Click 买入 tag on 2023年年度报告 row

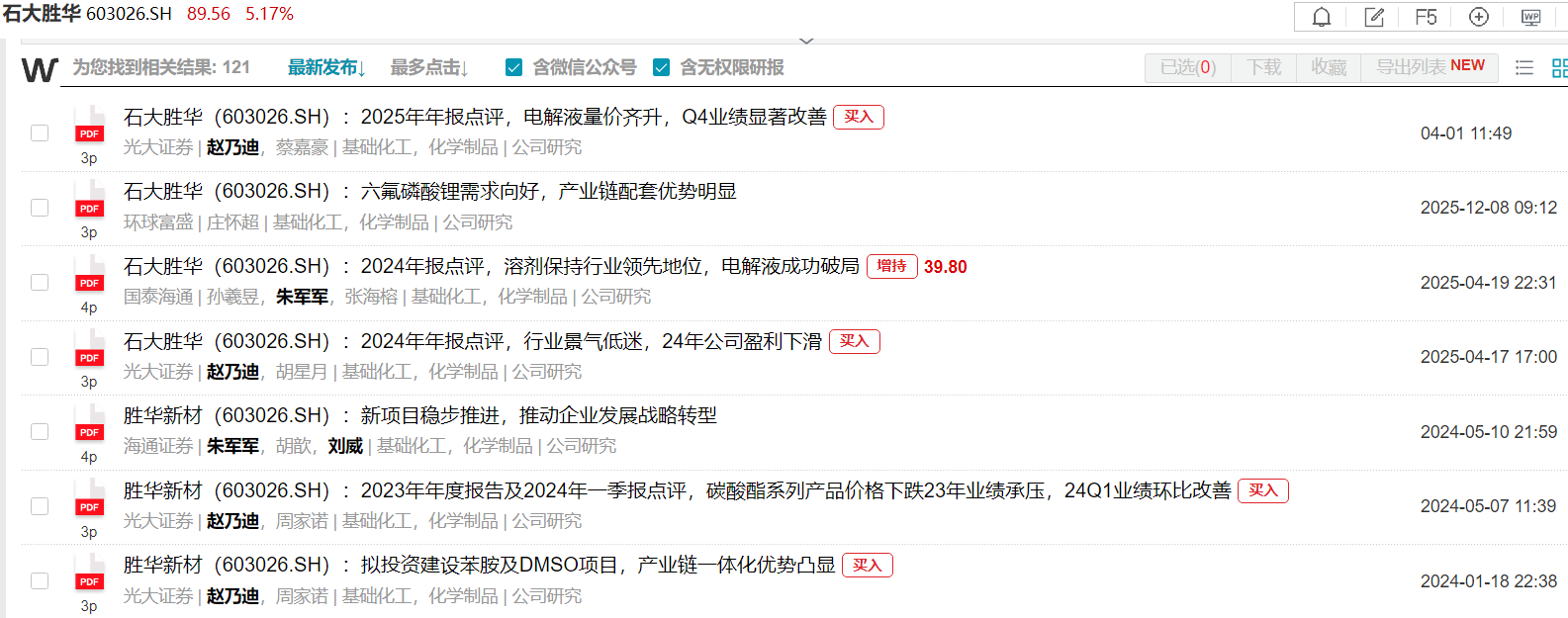(x=1263, y=490)
